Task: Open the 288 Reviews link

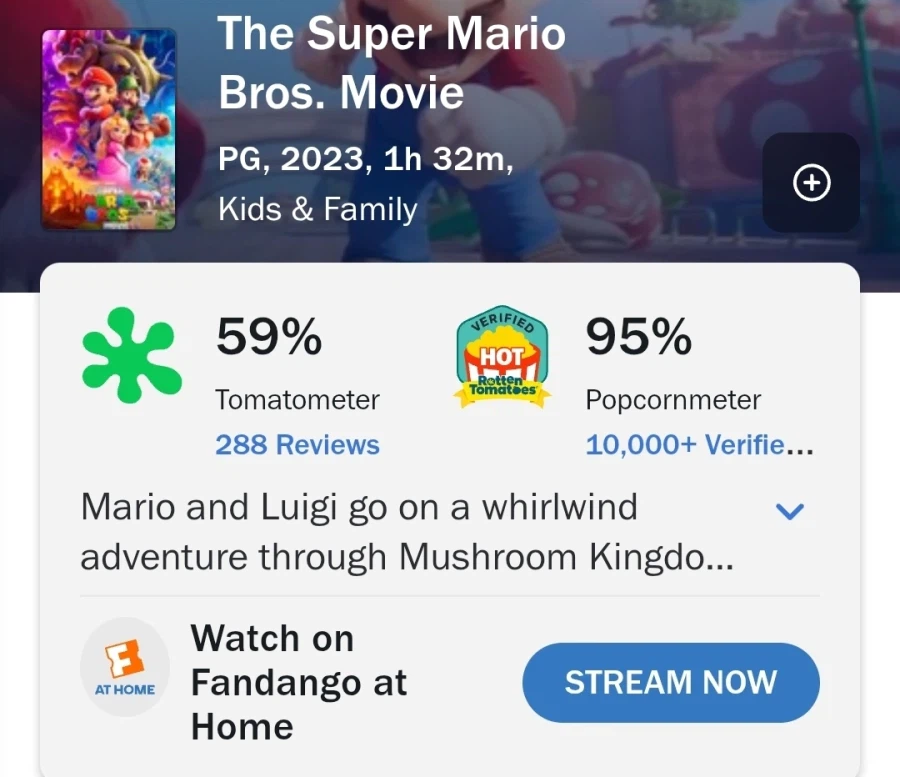Action: (297, 445)
